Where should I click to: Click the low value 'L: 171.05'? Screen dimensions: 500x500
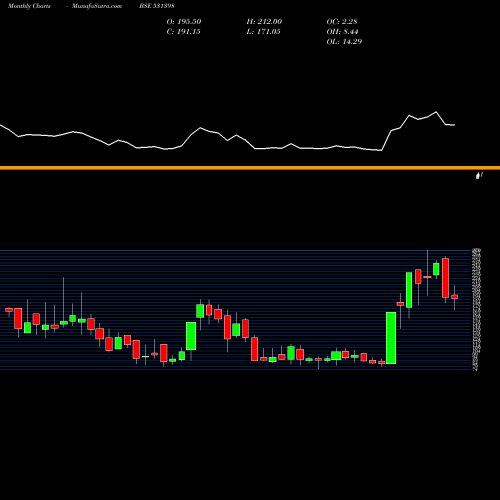(x=263, y=32)
